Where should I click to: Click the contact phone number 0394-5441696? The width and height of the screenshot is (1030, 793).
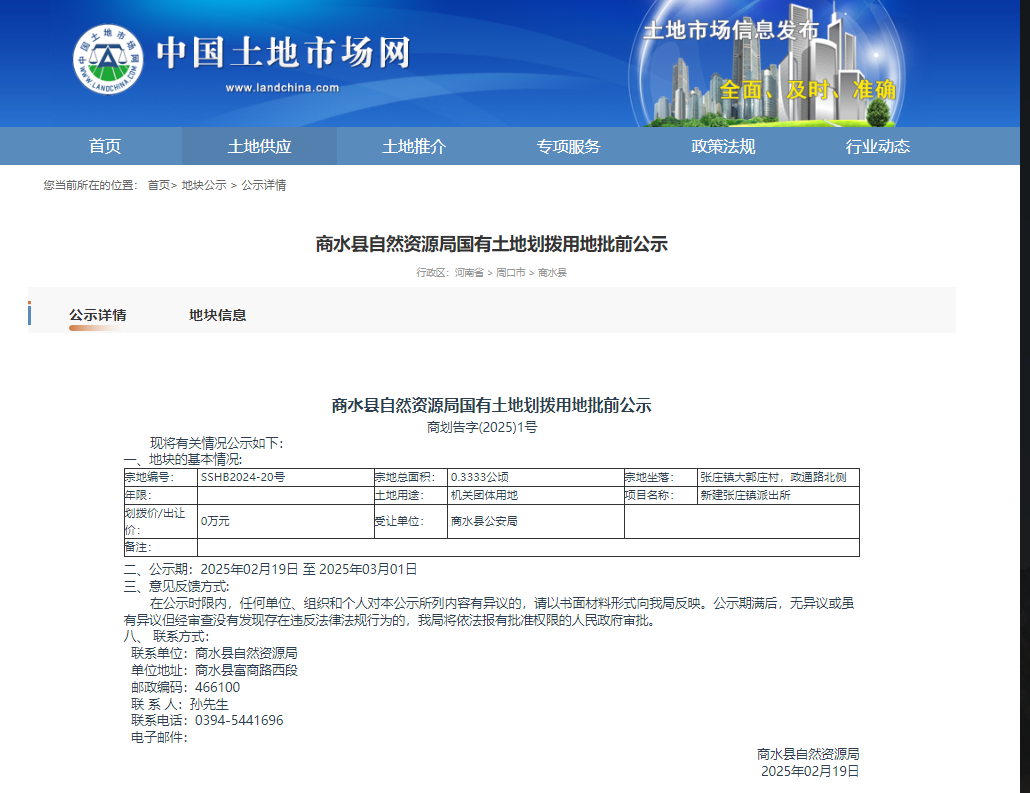coord(239,720)
